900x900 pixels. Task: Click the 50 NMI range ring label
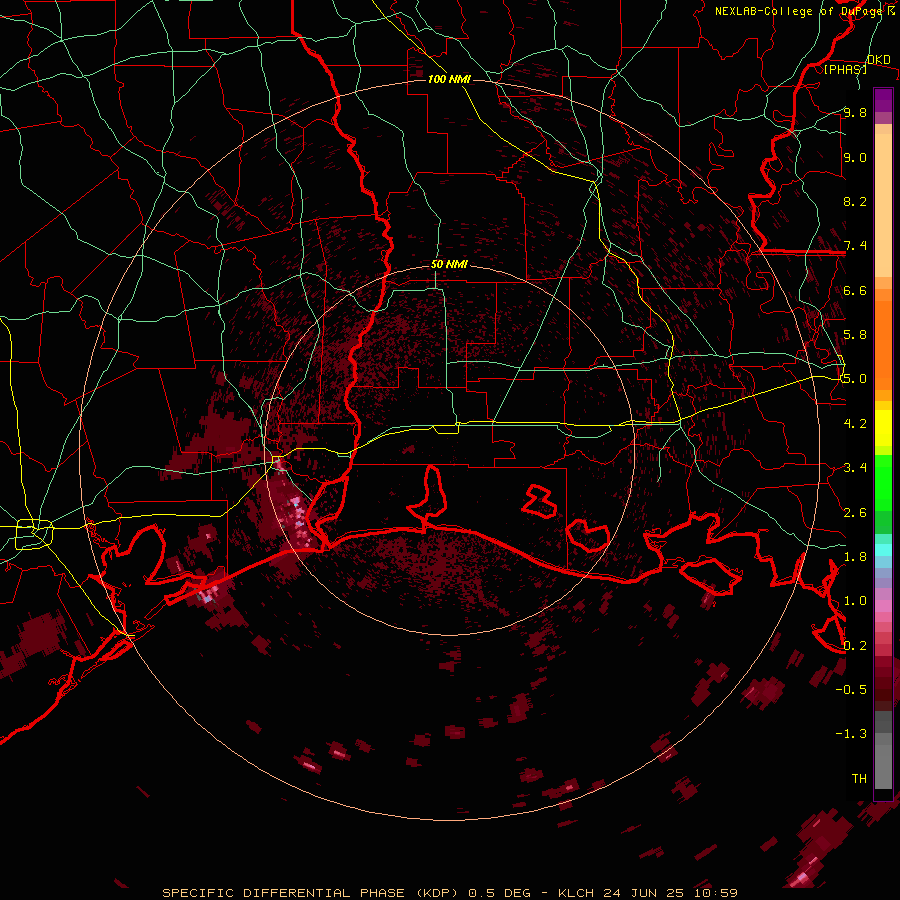[x=449, y=265]
